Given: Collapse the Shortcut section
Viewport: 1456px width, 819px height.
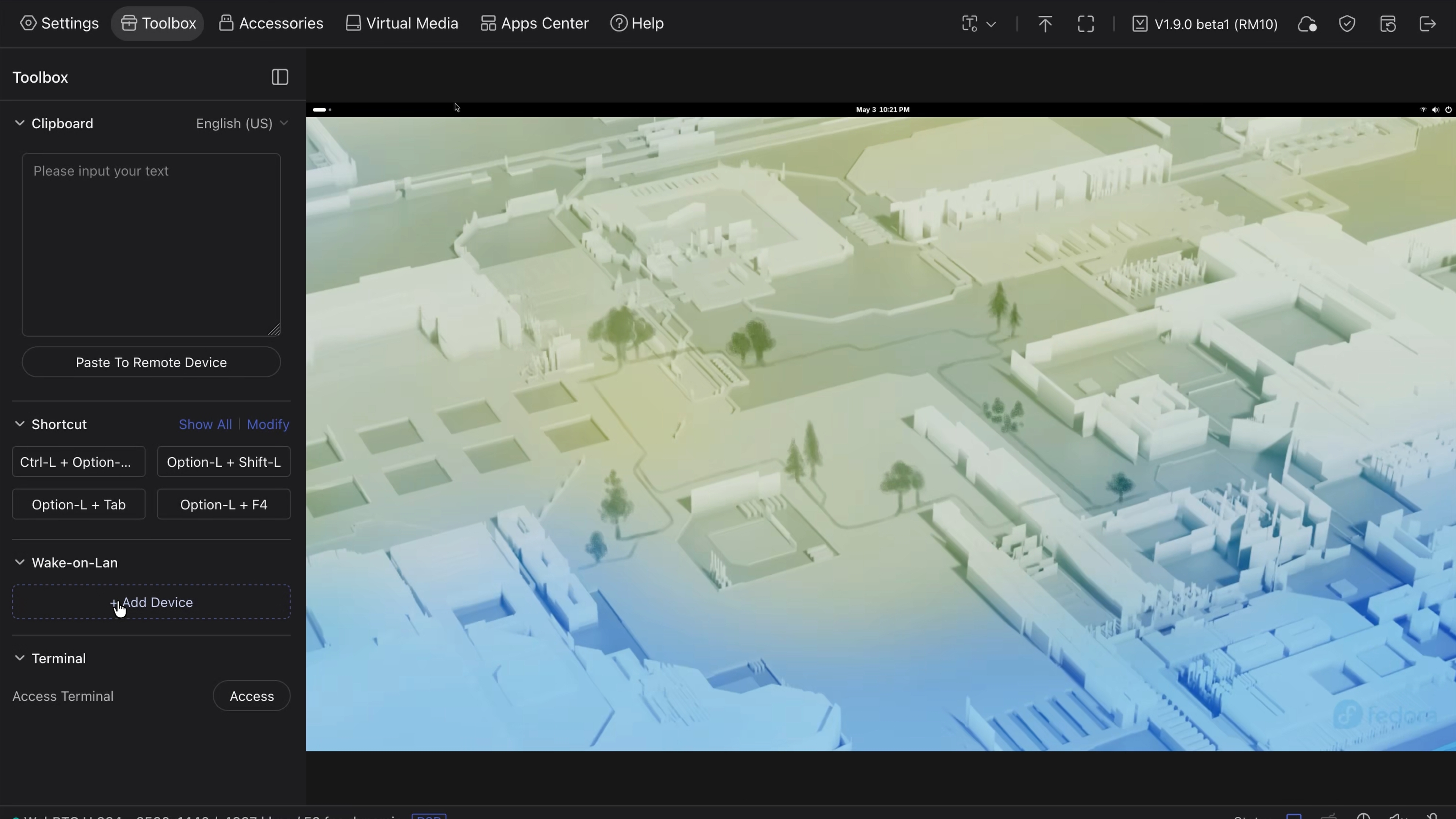Looking at the screenshot, I should coord(19,424).
